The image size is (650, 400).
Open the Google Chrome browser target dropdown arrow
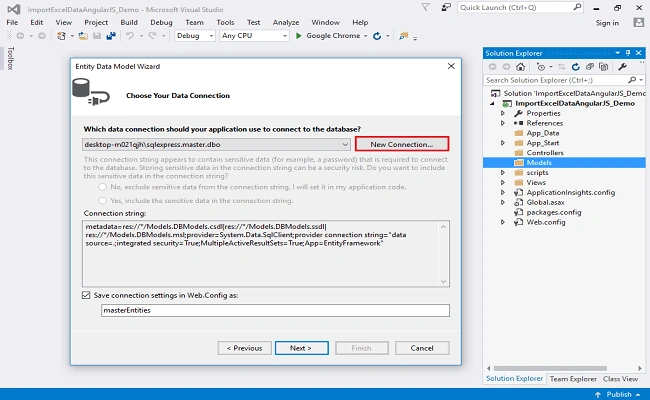coord(366,36)
